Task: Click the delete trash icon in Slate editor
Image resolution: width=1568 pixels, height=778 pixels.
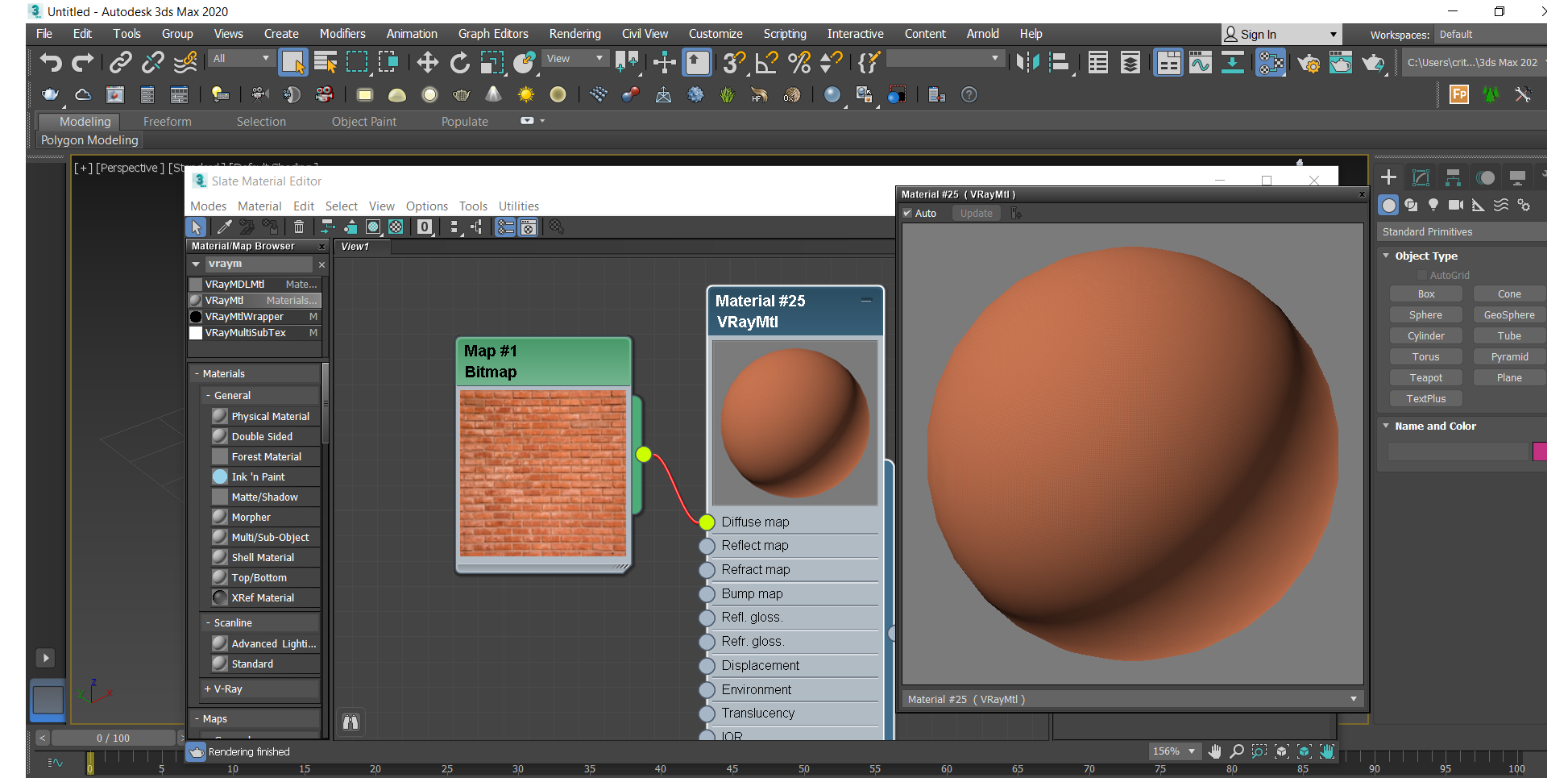Action: tap(299, 227)
